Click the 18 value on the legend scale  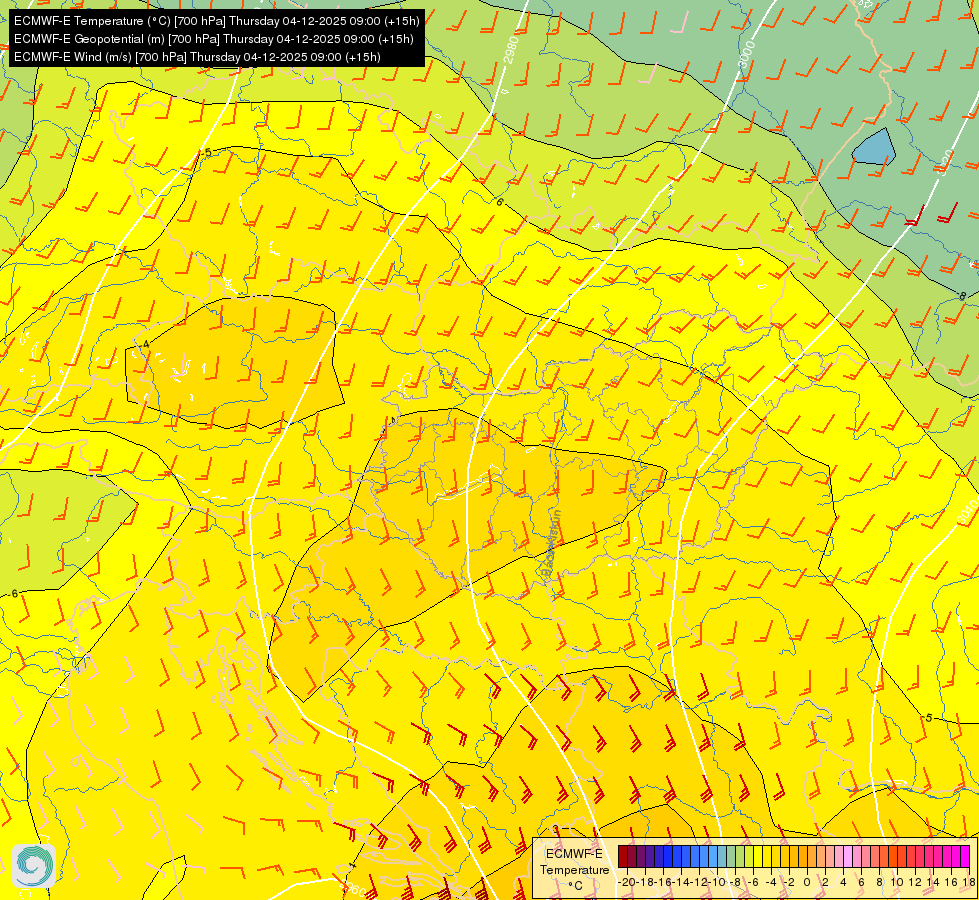(967, 883)
